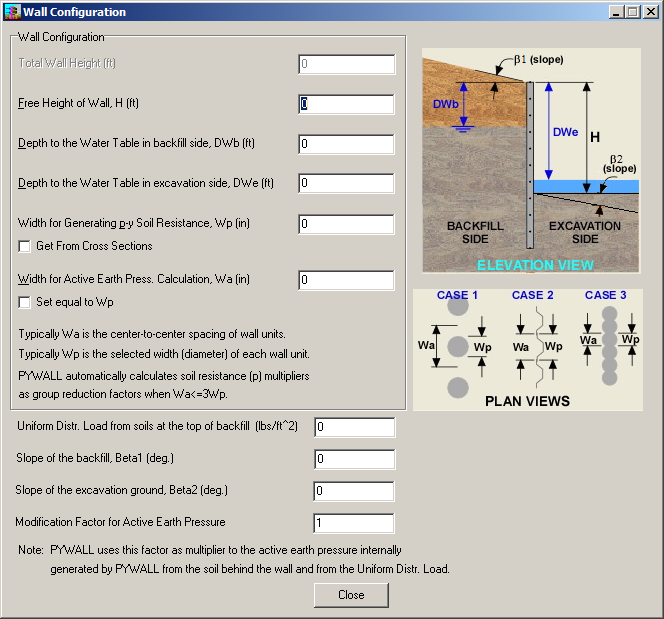Click the Free Height of Wall input field
Viewport: 664px width, 619px height.
[346, 104]
